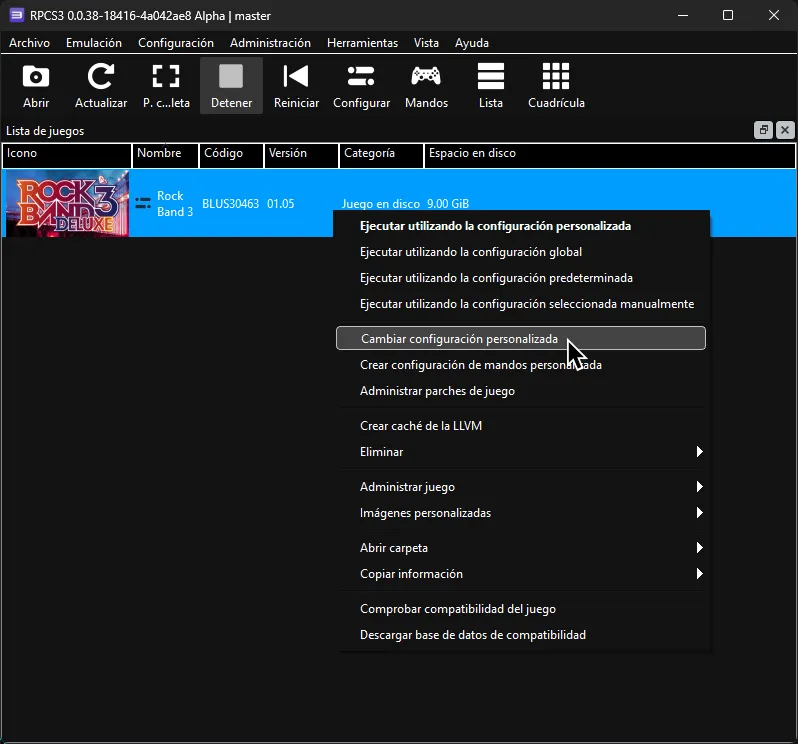Click the 9.00 GiB disk space cell
This screenshot has height=744, width=798.
448,204
